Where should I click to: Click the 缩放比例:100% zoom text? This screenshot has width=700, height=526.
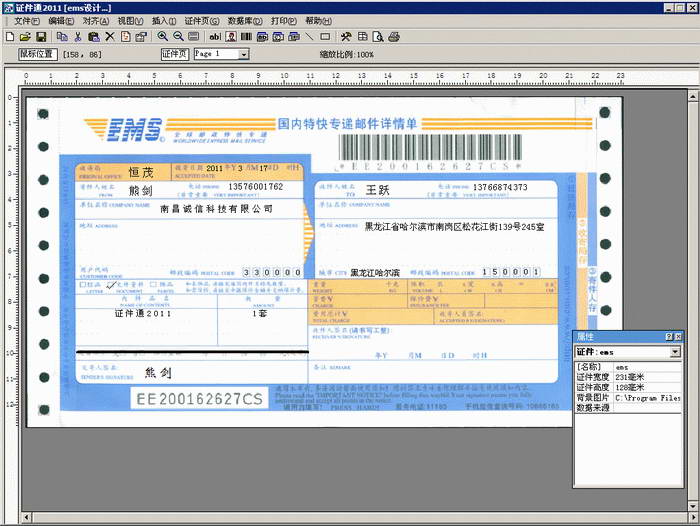click(347, 54)
